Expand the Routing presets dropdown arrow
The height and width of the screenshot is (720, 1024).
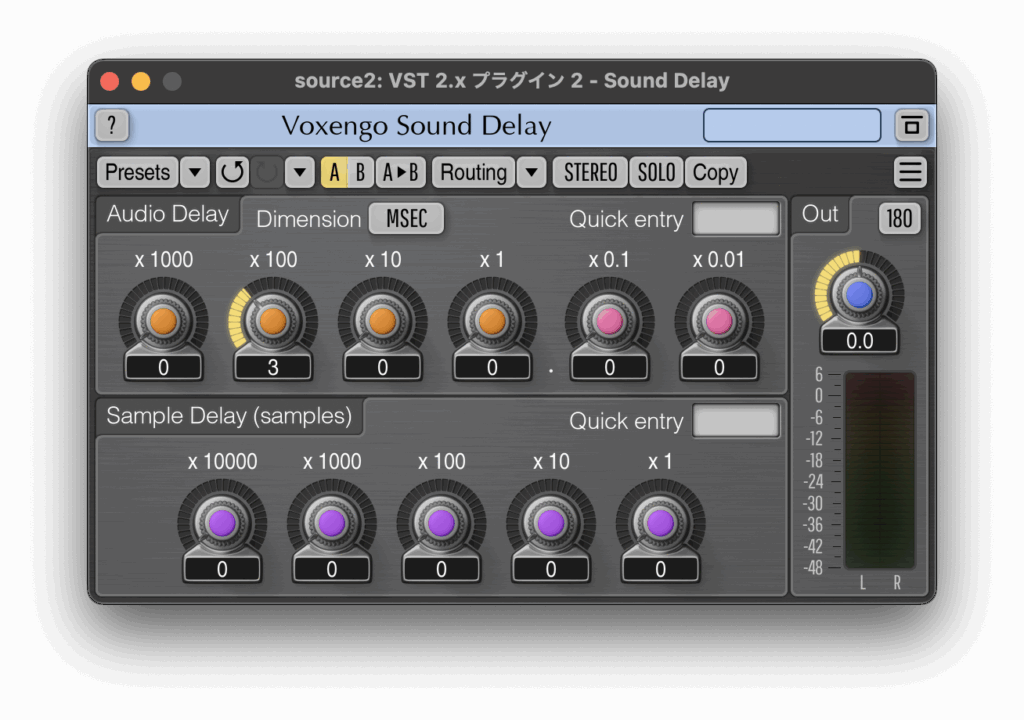pos(532,172)
